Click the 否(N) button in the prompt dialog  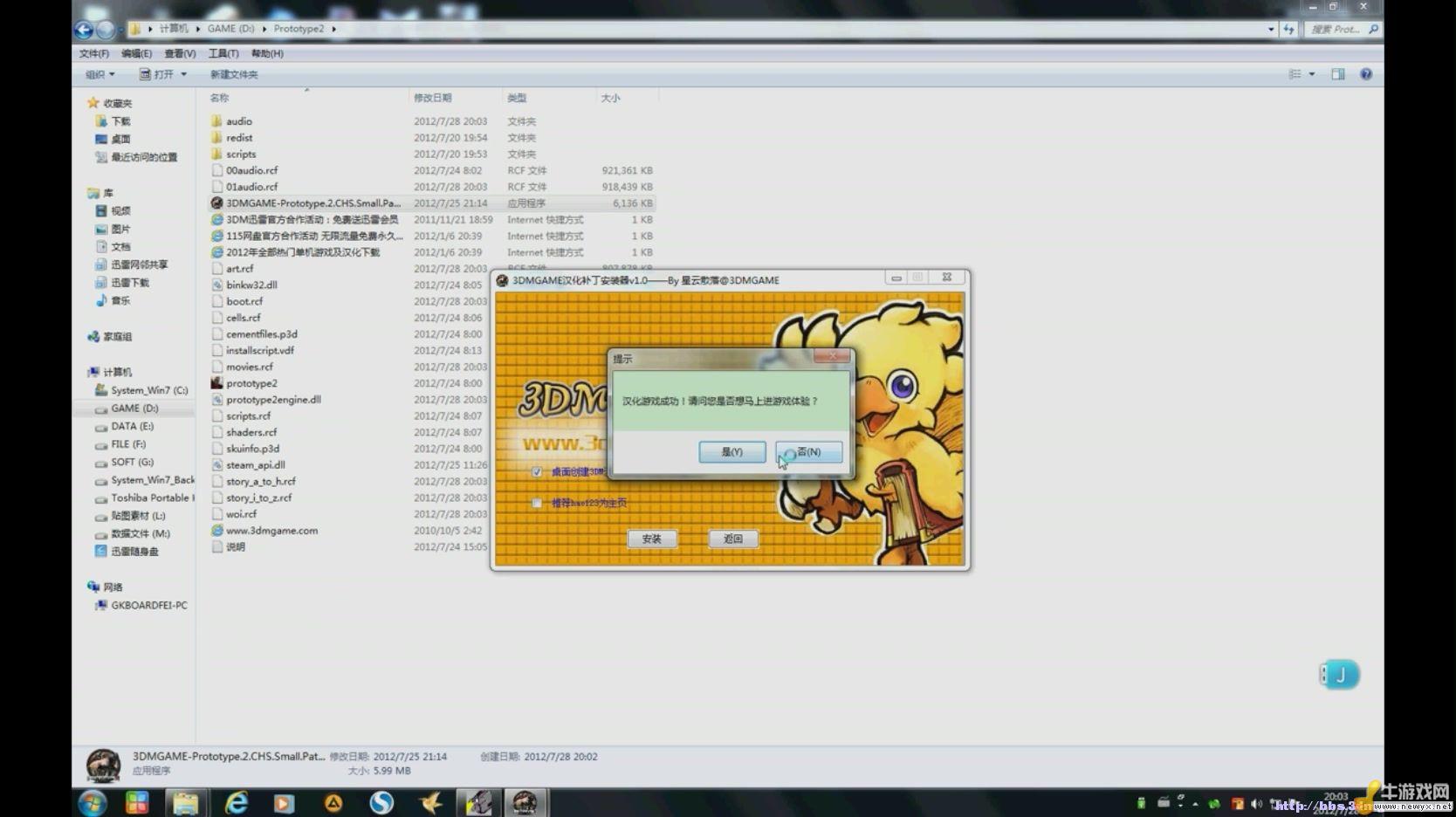(809, 452)
